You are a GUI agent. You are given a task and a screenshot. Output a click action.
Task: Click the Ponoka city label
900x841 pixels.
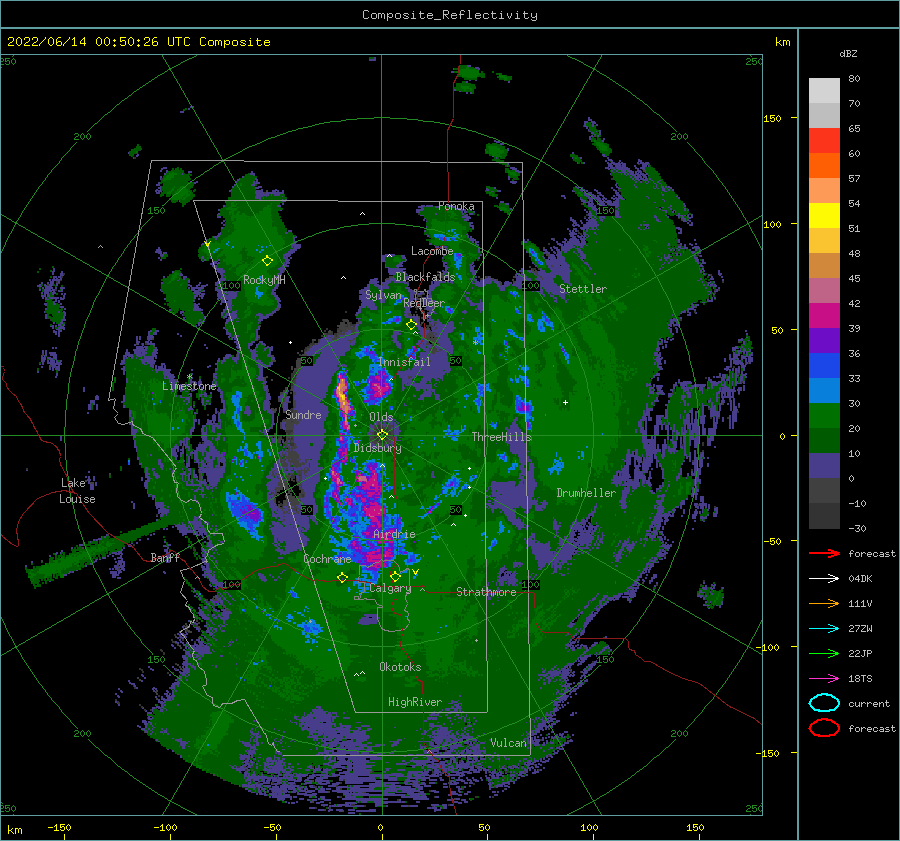coord(456,206)
